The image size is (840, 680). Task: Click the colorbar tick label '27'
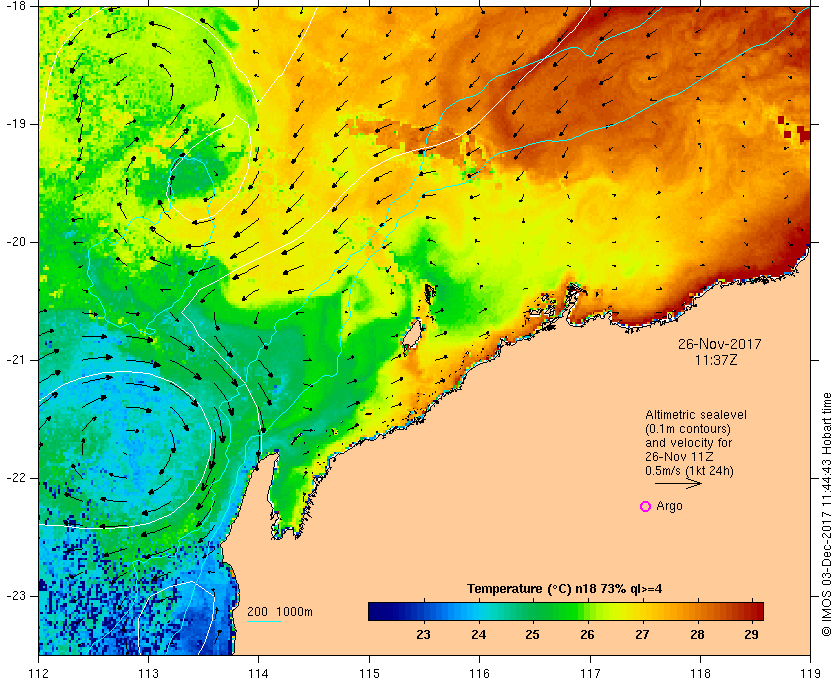point(642,635)
